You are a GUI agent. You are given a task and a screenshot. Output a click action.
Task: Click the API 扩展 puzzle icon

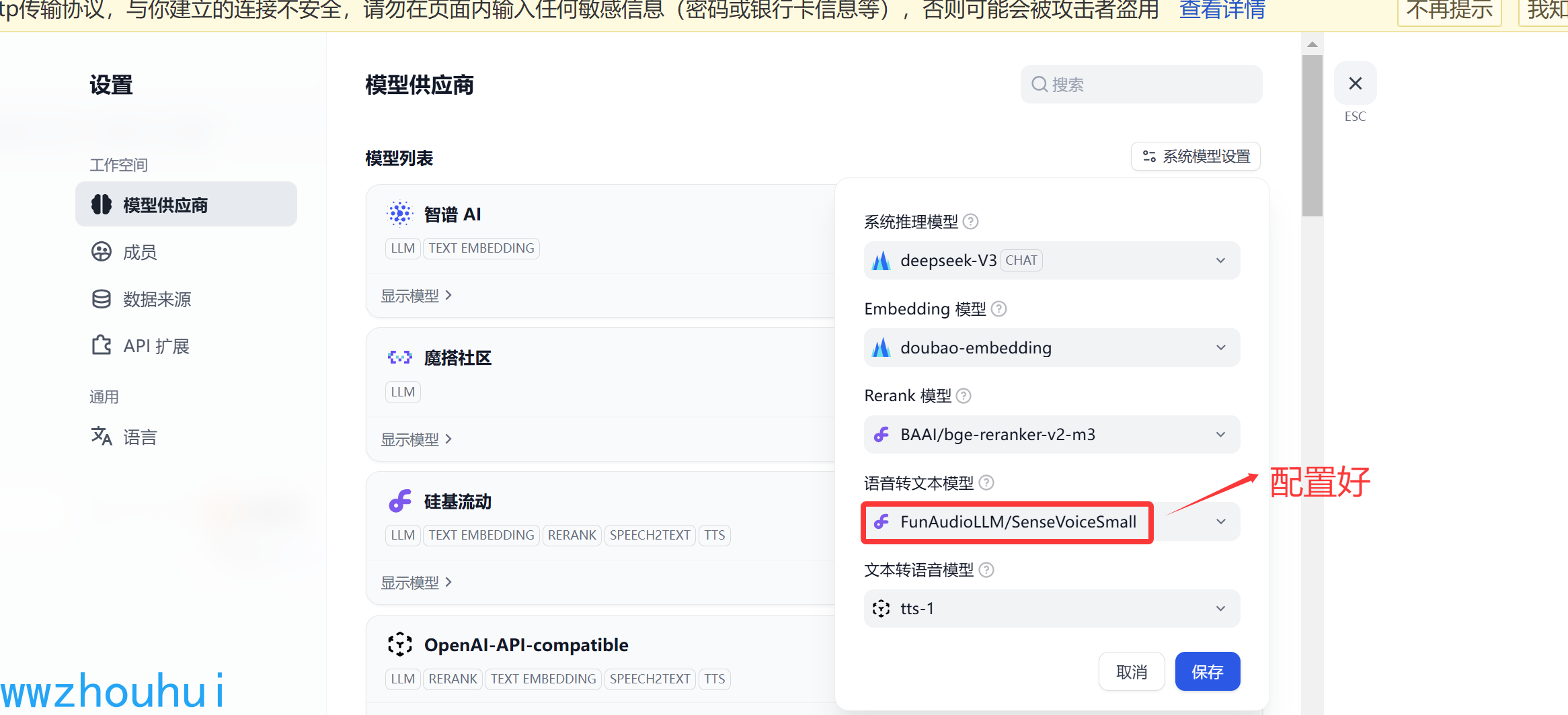point(102,345)
